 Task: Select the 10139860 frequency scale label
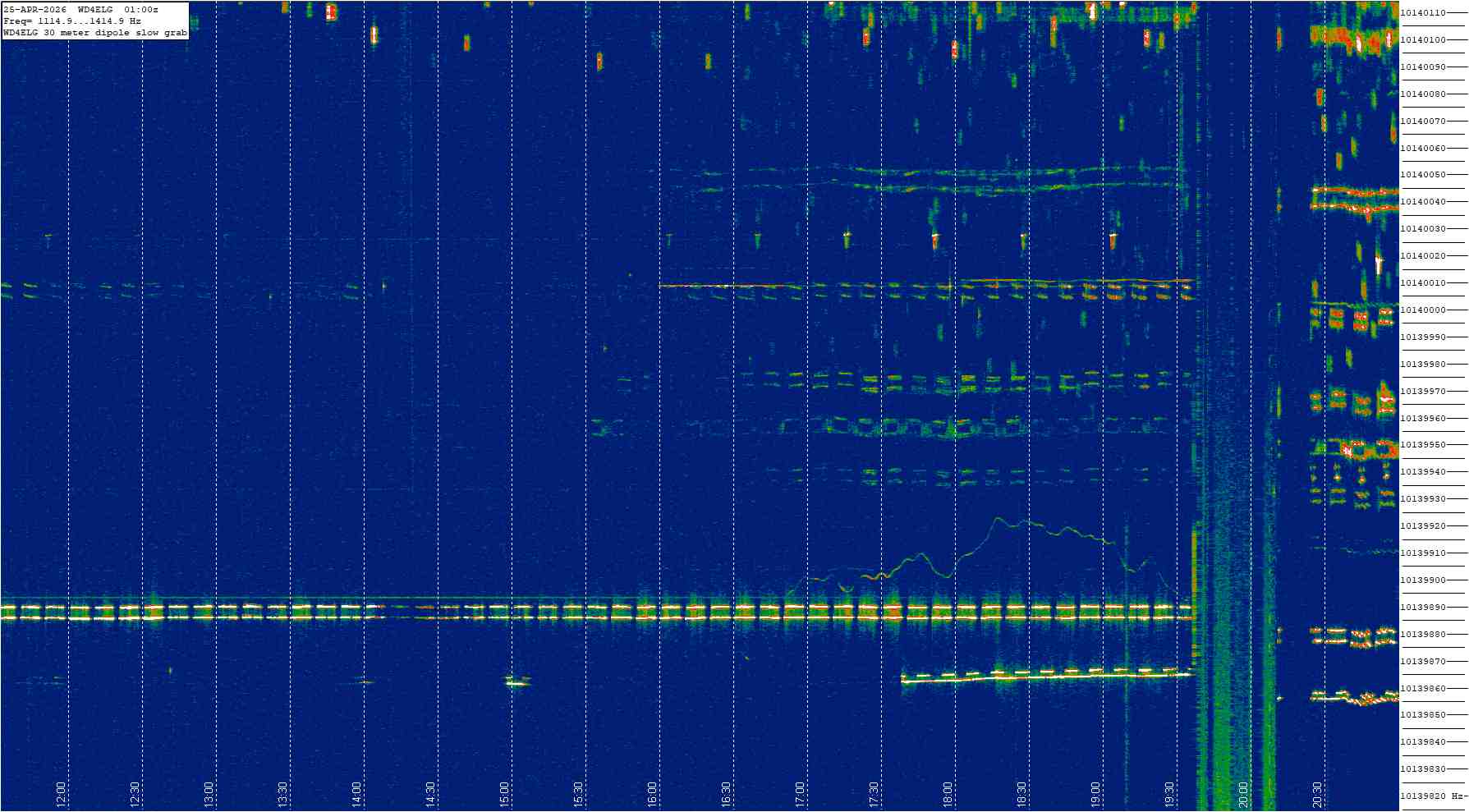point(1423,689)
